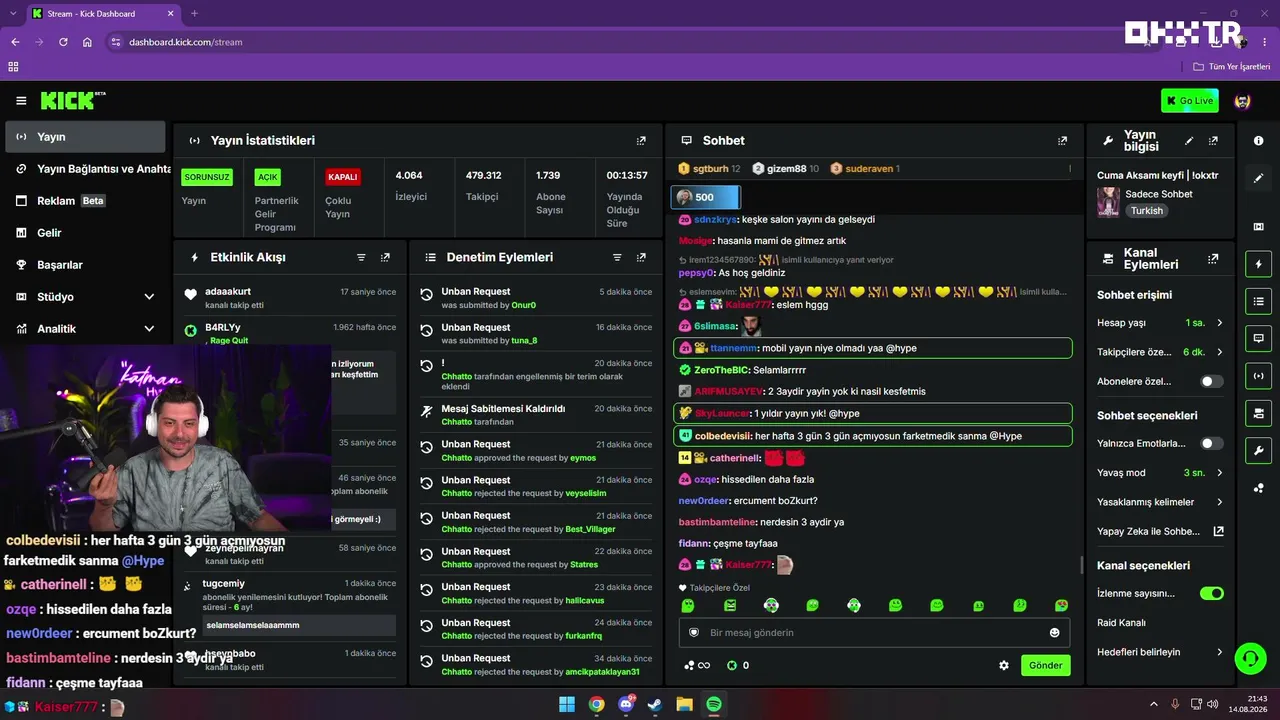The width and height of the screenshot is (1280, 720).
Task: Click the three-dots icon at the right rail bottom
Action: coord(1258,488)
